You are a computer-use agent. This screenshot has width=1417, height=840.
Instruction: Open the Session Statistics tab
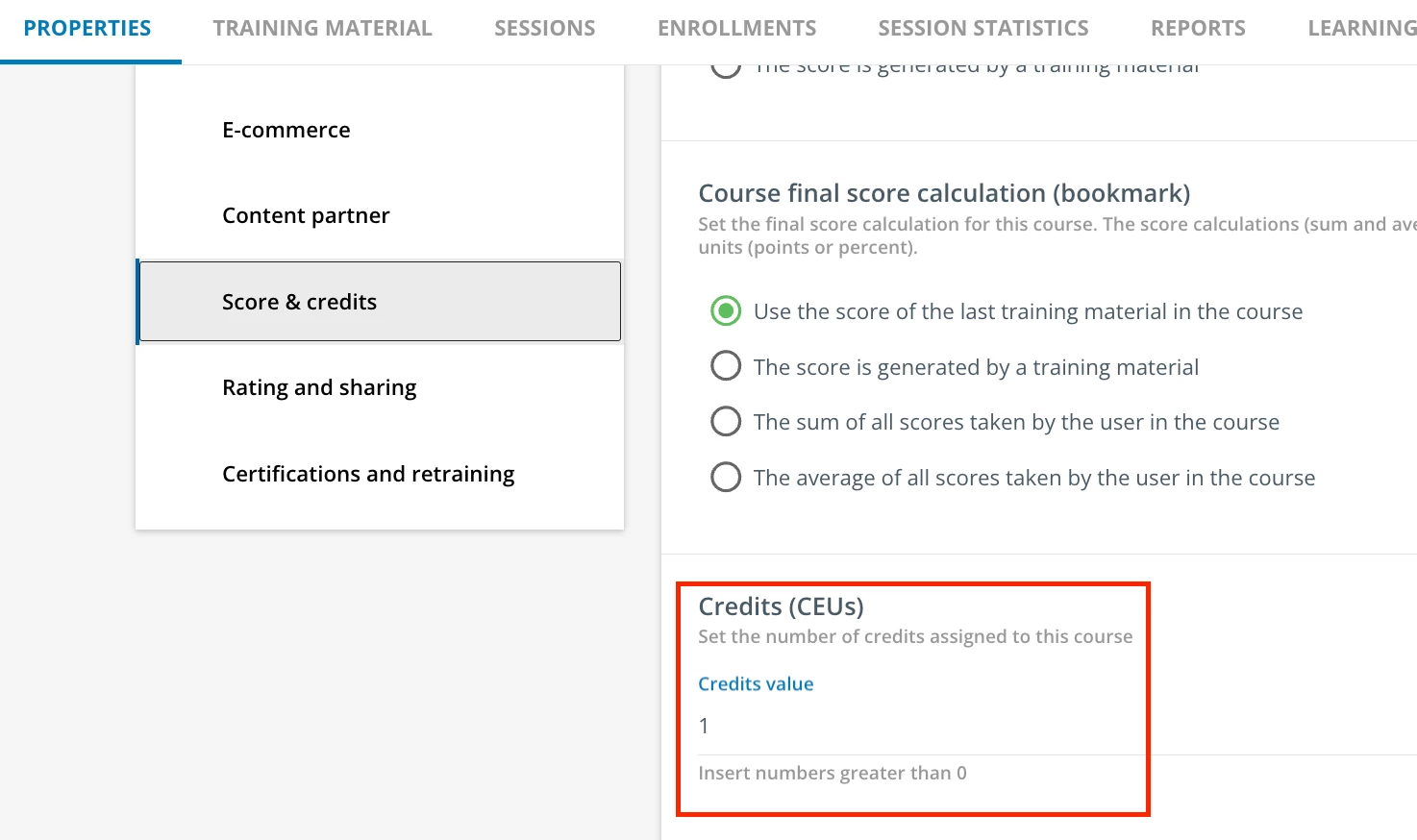[982, 29]
